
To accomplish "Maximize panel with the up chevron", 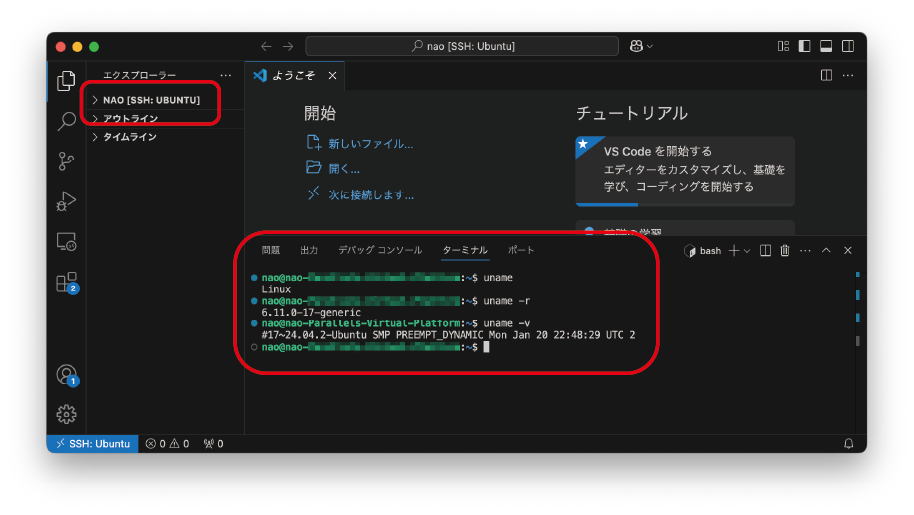I will click(826, 251).
